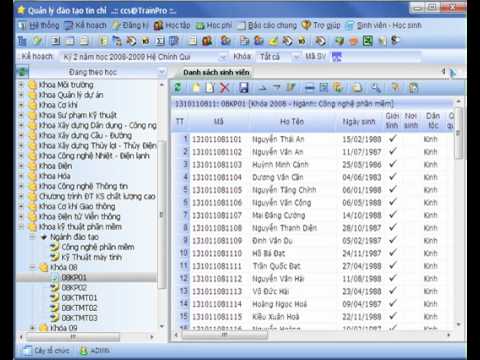Click the yellow star icon in title bar
480x360 pixels.
pyautogui.click(x=21, y=10)
